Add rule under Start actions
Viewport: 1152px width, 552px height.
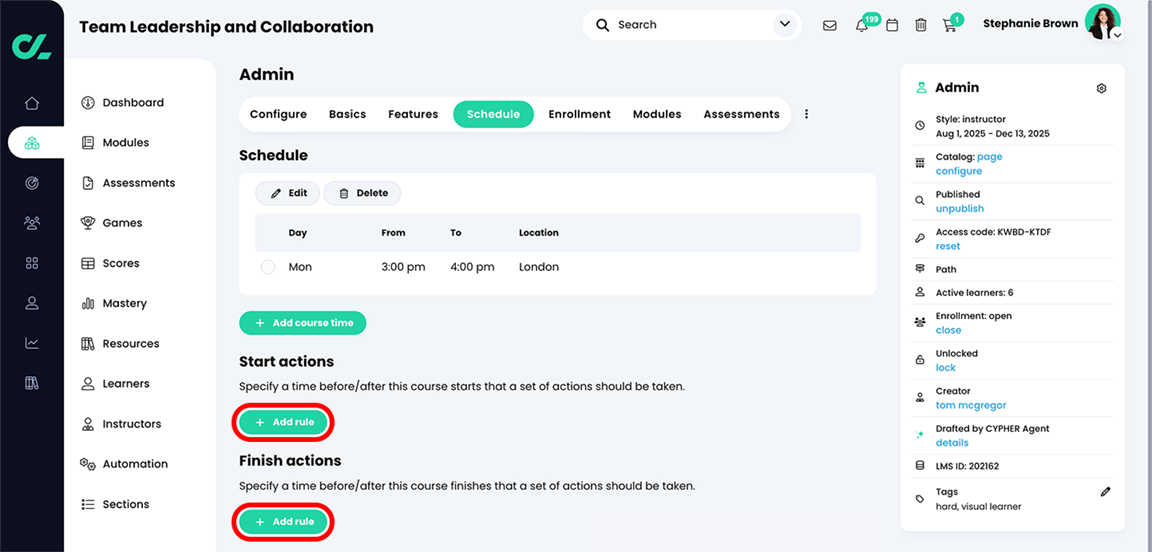click(284, 422)
